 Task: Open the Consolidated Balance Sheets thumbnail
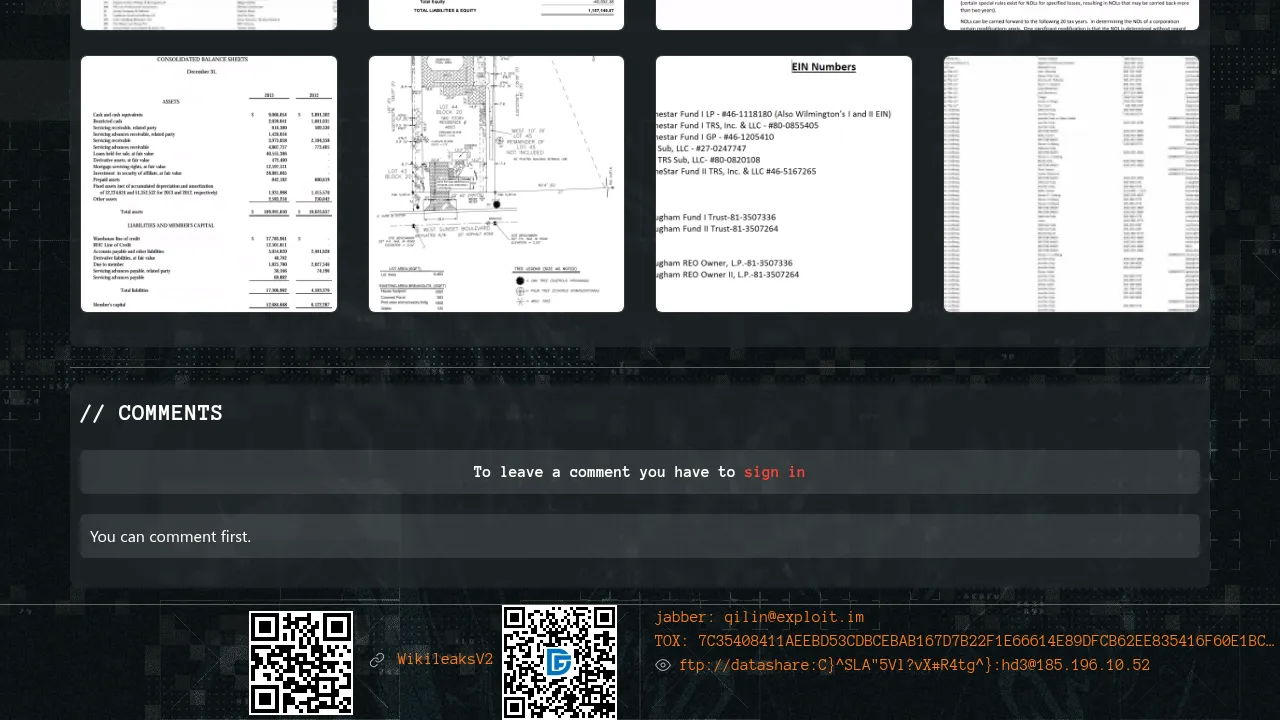[x=209, y=184]
